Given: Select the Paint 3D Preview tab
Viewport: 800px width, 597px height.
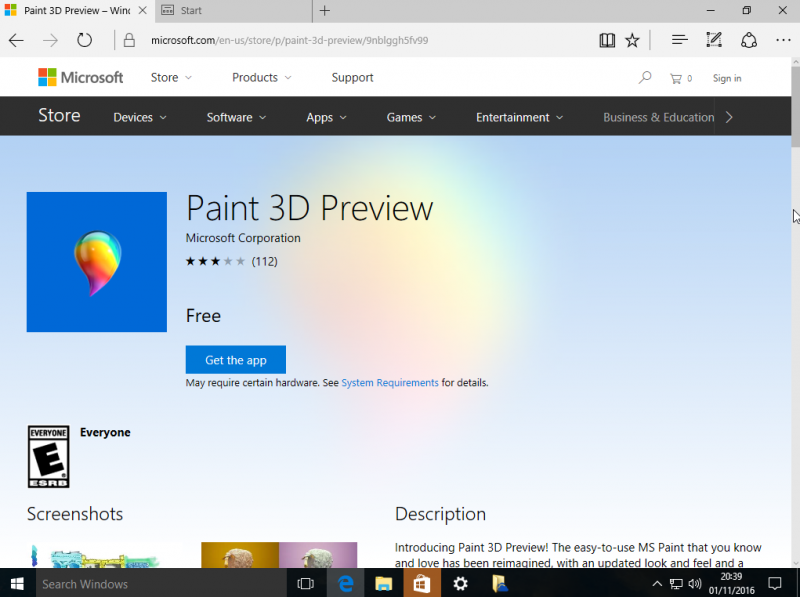Looking at the screenshot, I should pyautogui.click(x=77, y=11).
